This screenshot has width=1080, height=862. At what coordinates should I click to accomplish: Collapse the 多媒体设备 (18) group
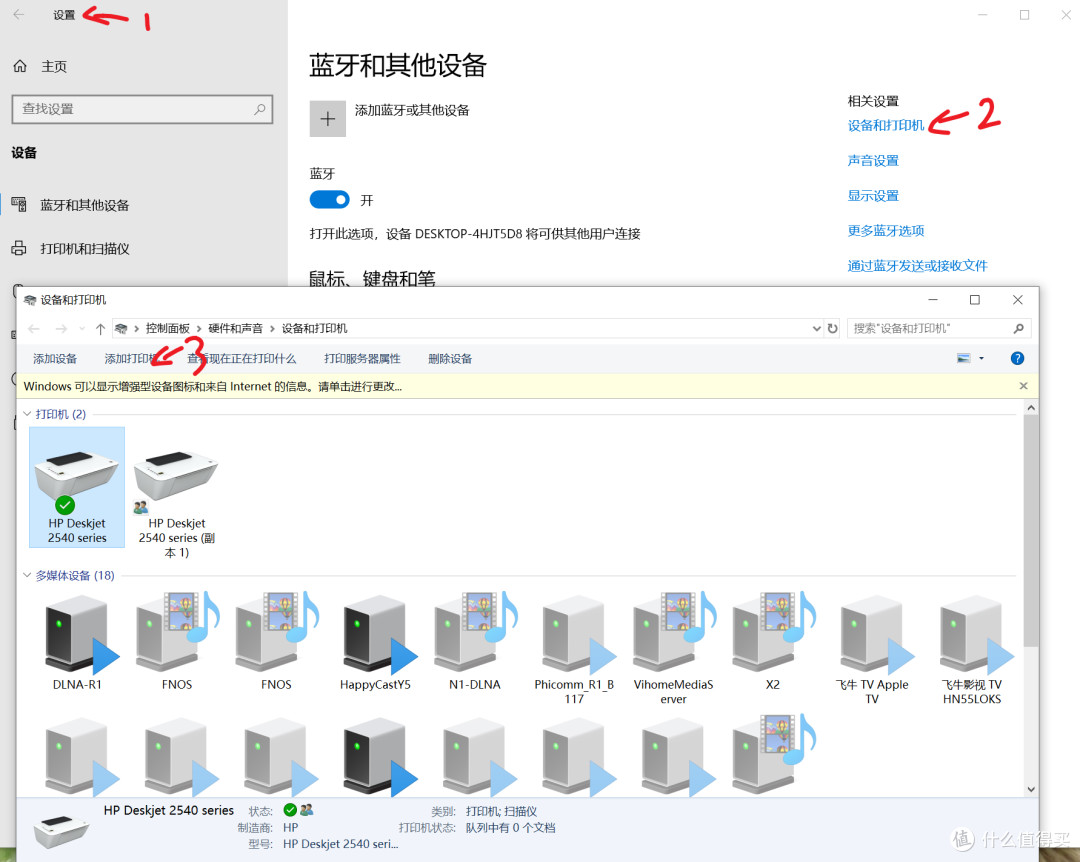(x=28, y=575)
